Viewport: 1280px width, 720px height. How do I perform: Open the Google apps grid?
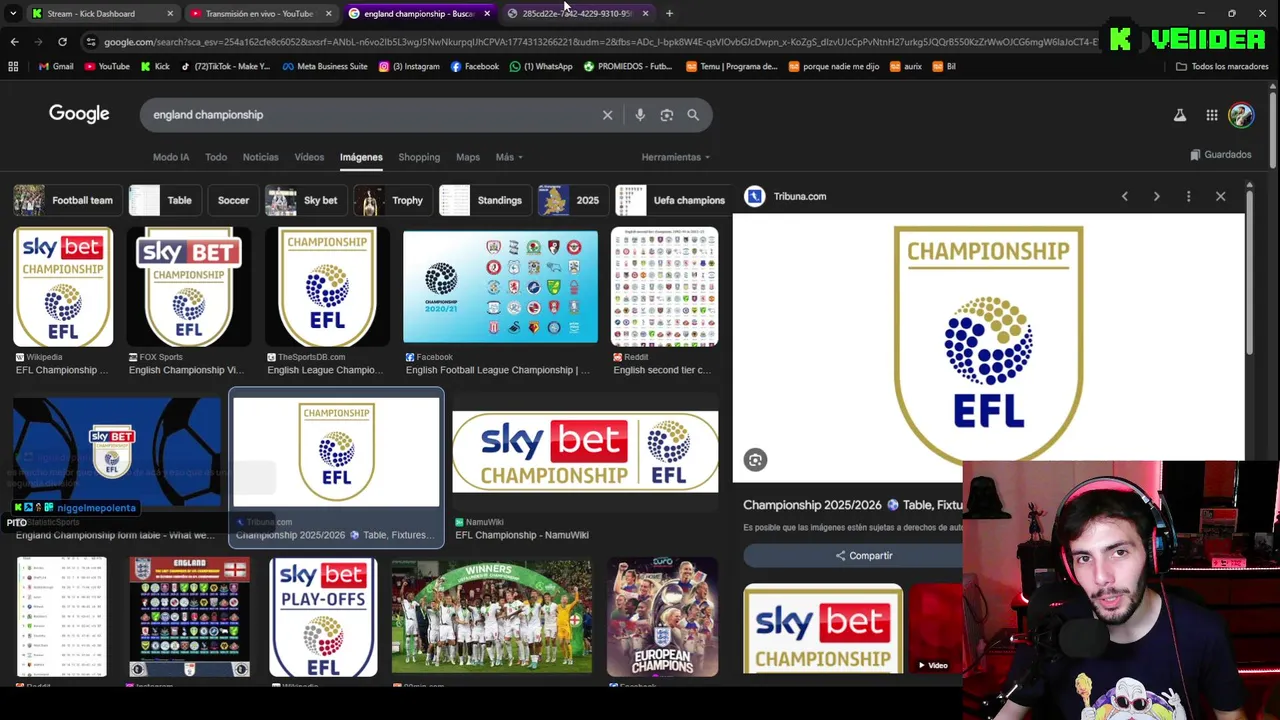(1212, 115)
